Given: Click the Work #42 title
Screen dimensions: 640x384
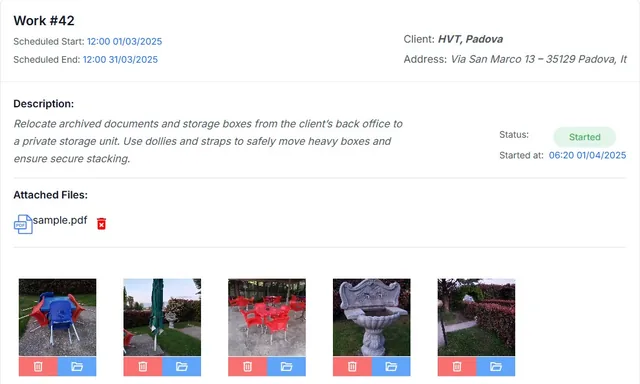Looking at the screenshot, I should click(44, 20).
